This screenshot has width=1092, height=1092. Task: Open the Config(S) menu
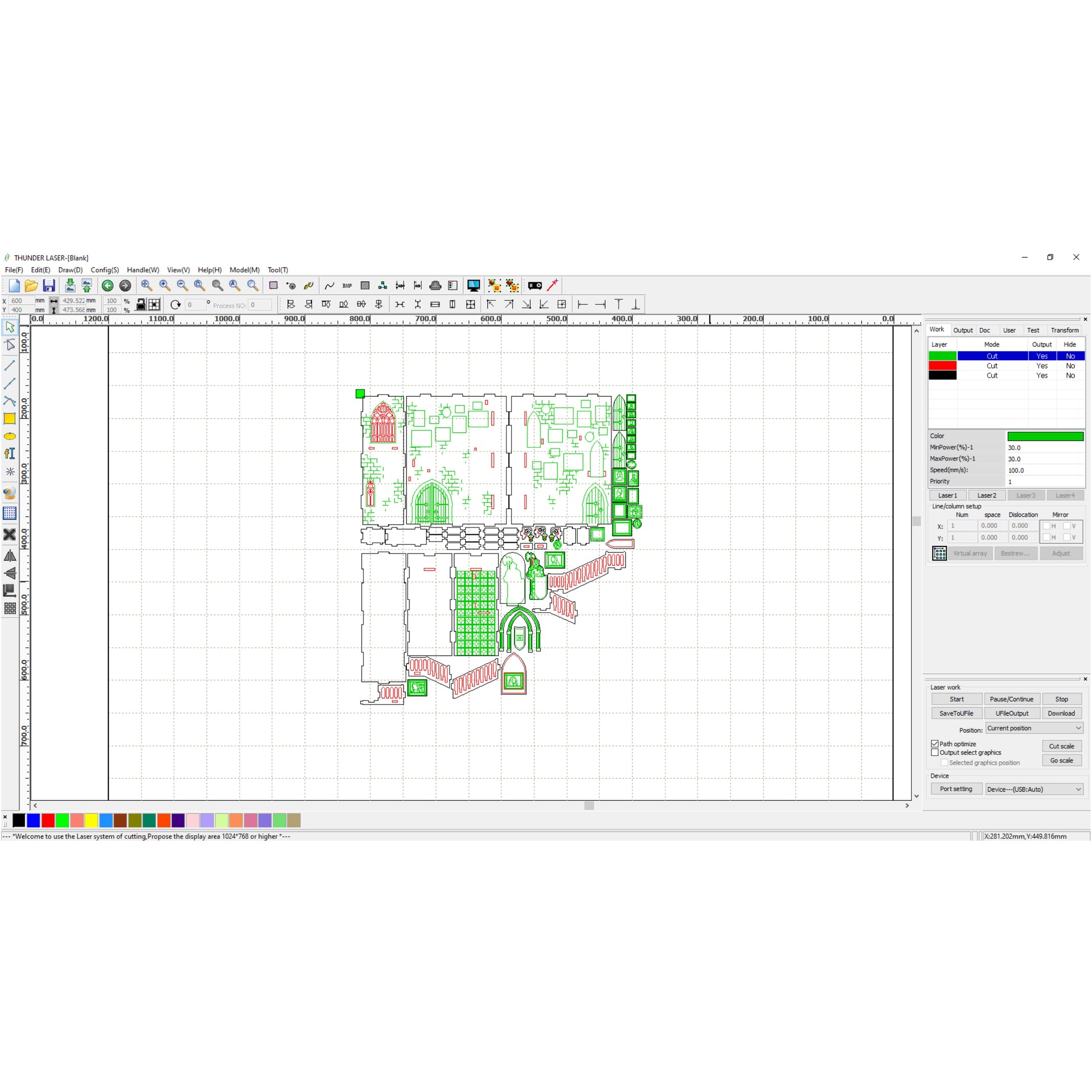click(x=104, y=270)
